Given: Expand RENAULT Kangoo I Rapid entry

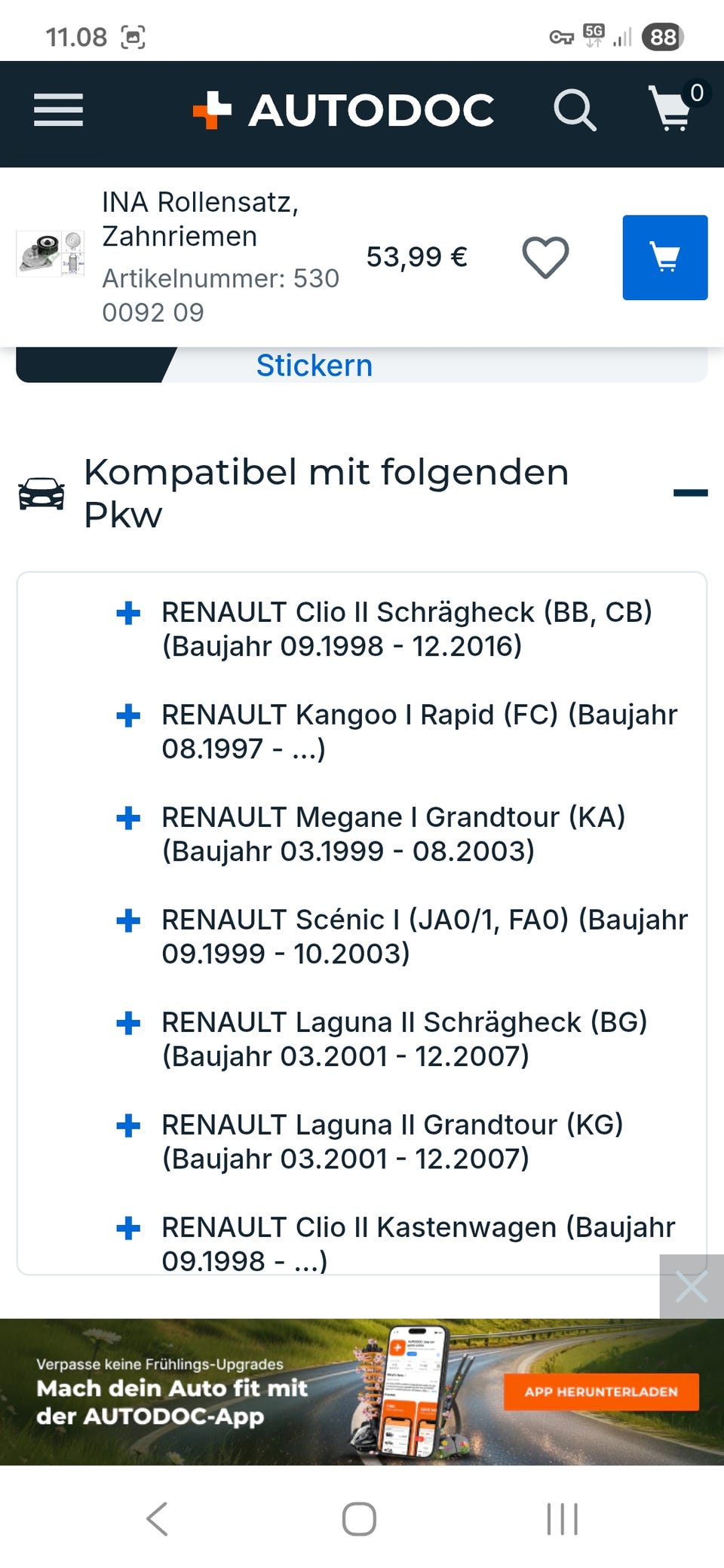Looking at the screenshot, I should pos(128,715).
